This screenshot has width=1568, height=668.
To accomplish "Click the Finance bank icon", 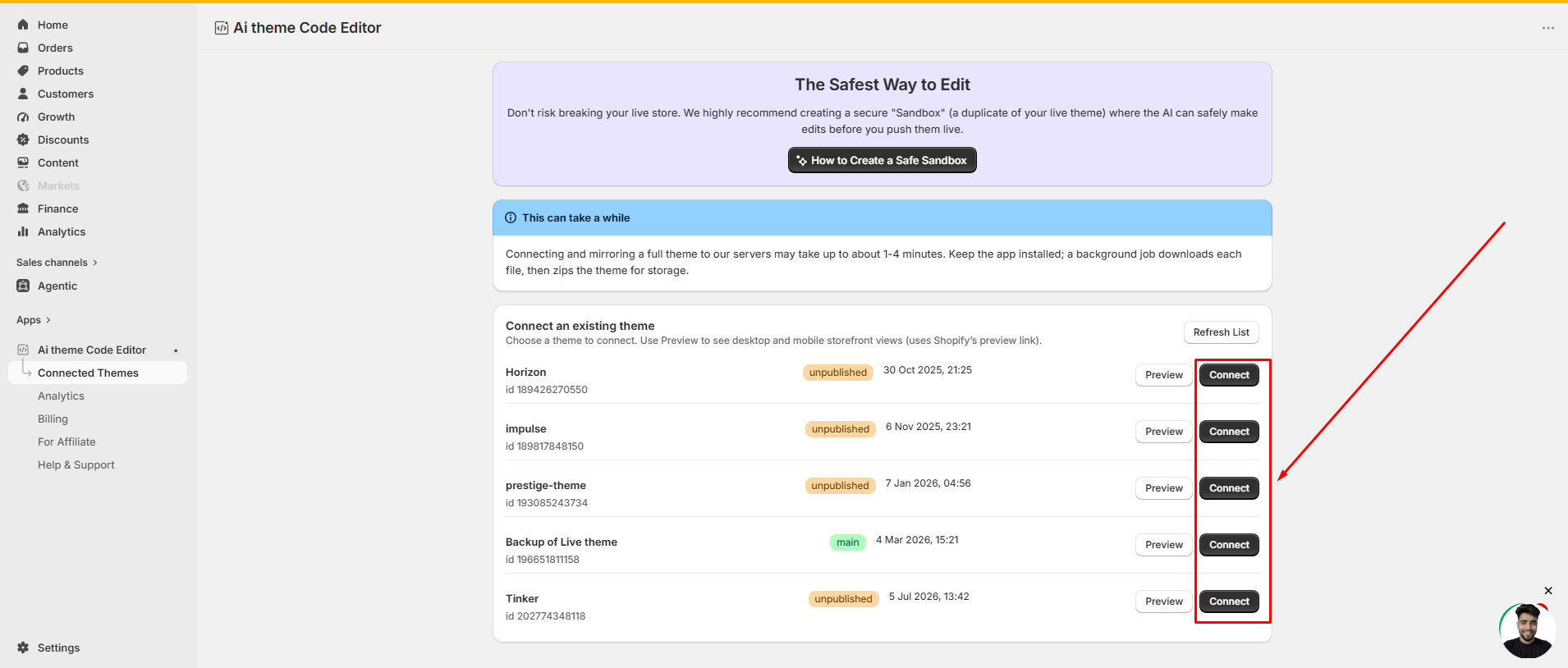I will coord(23,208).
